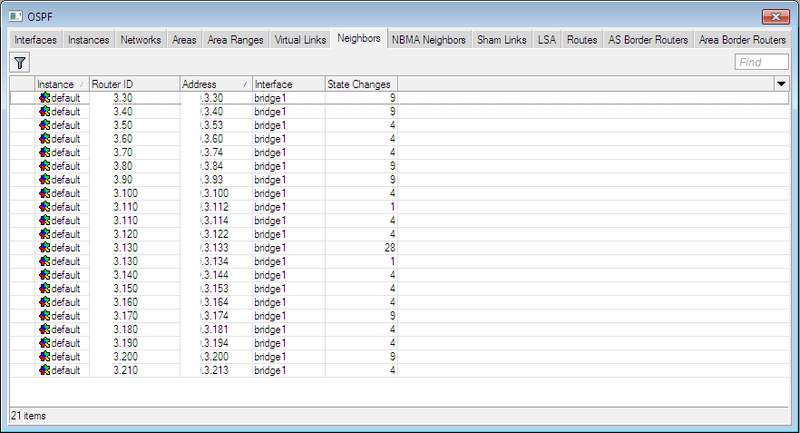This screenshot has height=433, width=800.
Task: Click the 21 items status text
Action: (x=28, y=416)
